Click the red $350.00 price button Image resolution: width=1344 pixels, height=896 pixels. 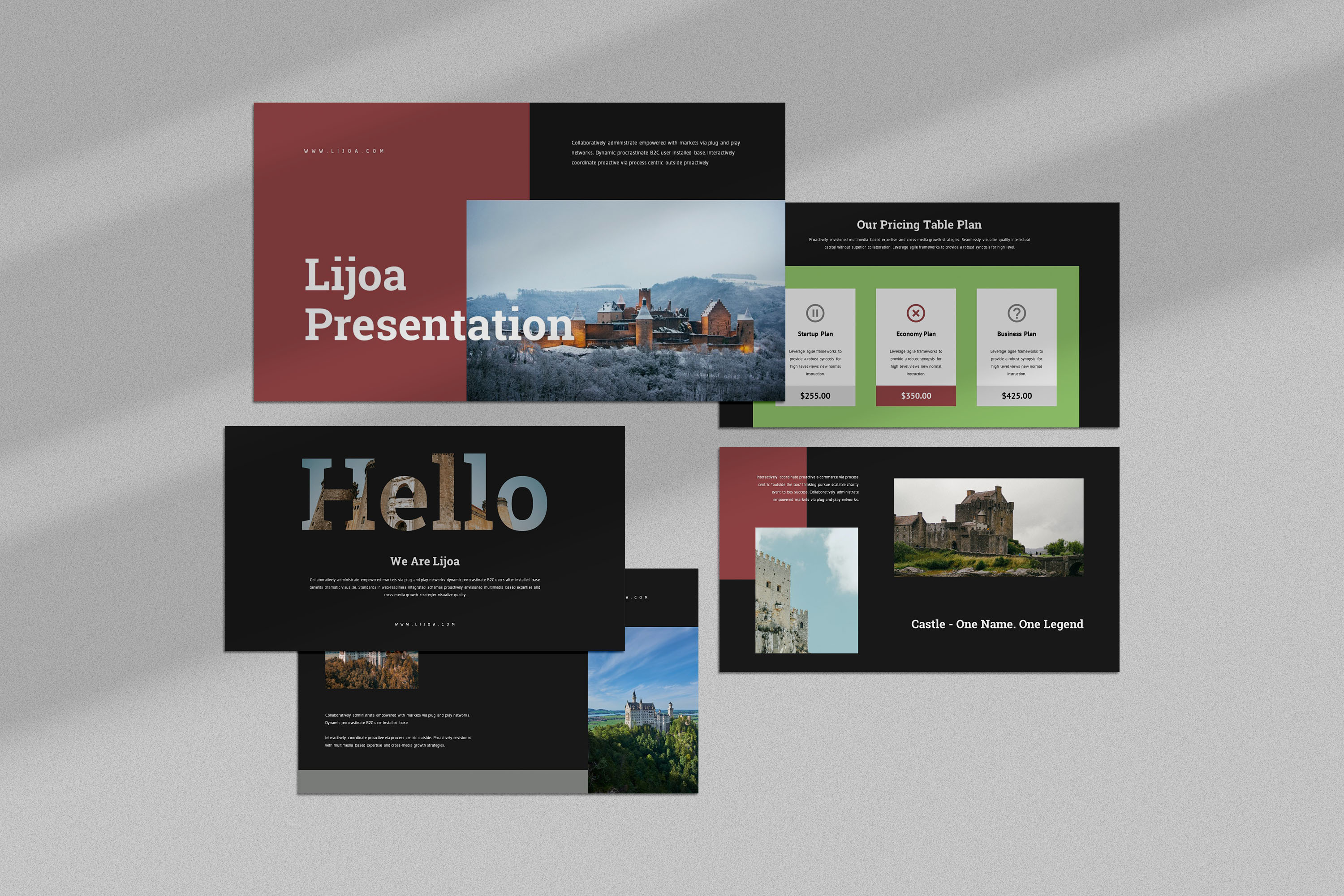915,396
